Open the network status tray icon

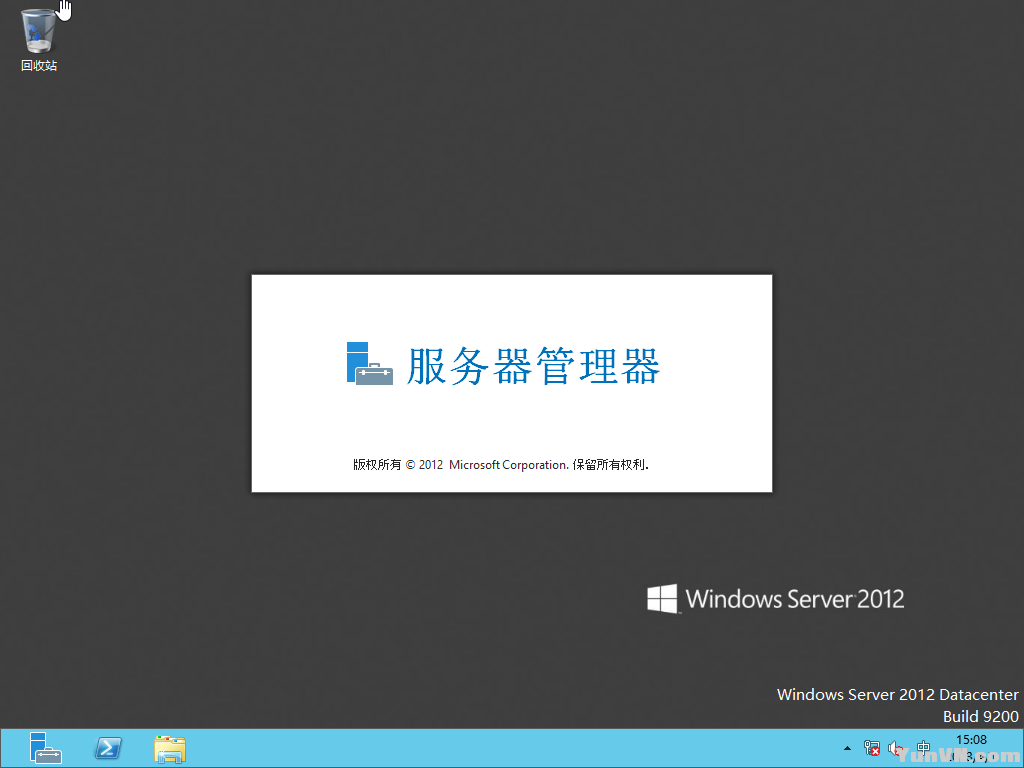[x=872, y=748]
